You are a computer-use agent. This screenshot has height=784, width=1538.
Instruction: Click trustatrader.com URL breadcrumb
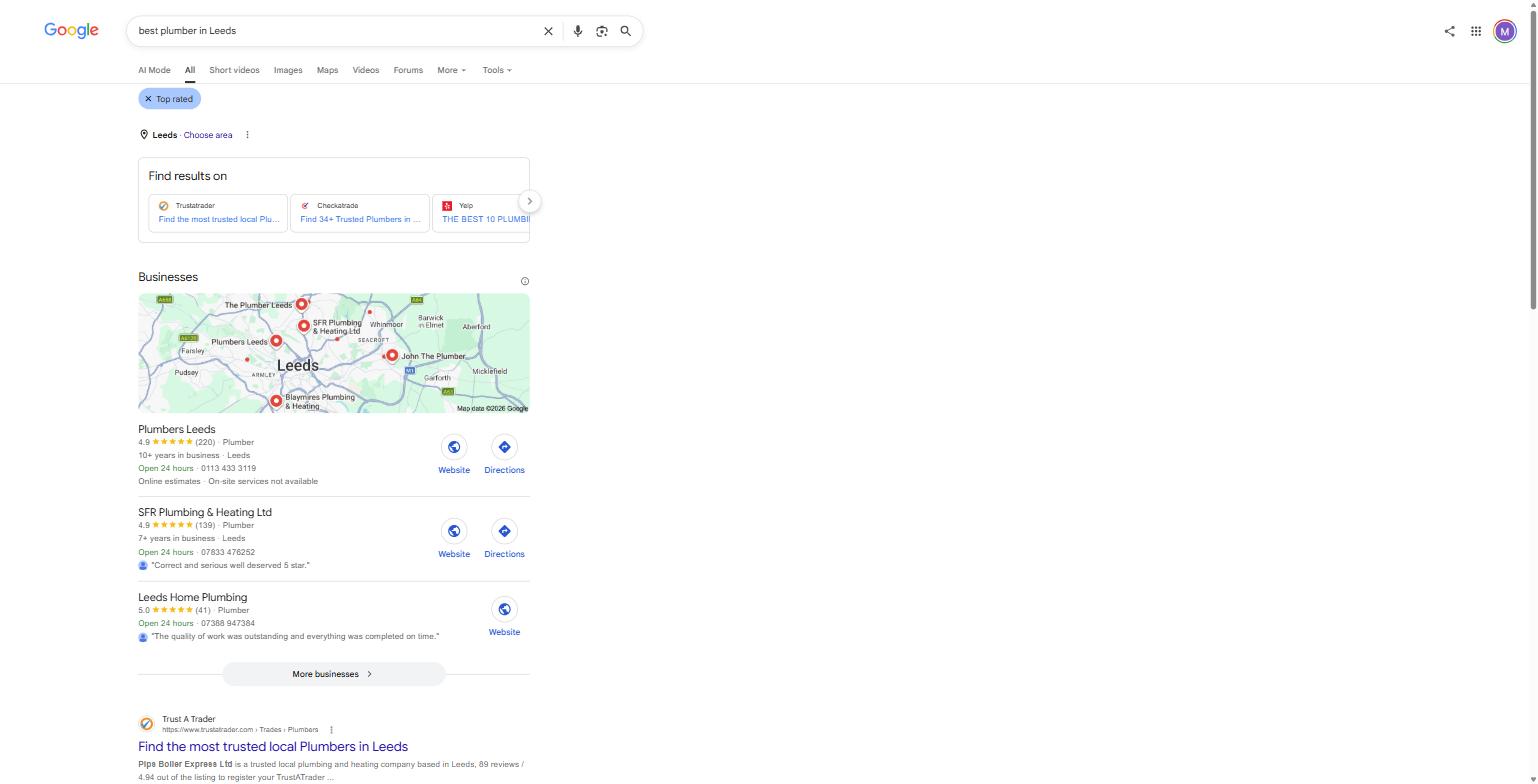[240, 730]
